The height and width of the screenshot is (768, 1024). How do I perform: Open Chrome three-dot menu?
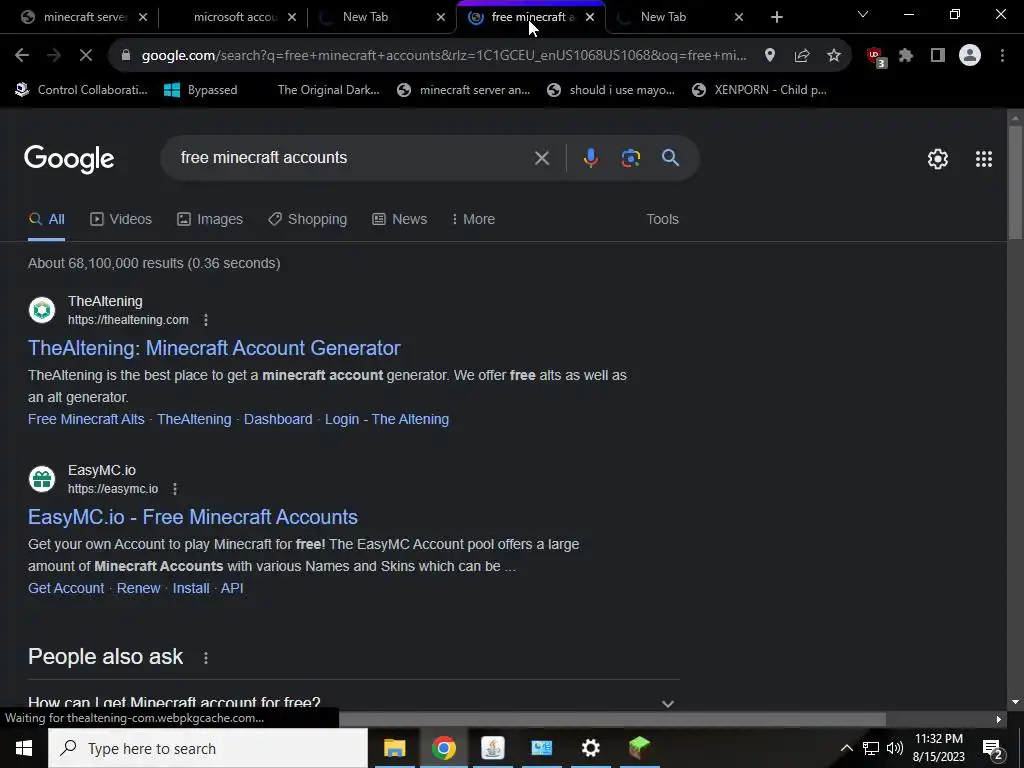[1002, 56]
